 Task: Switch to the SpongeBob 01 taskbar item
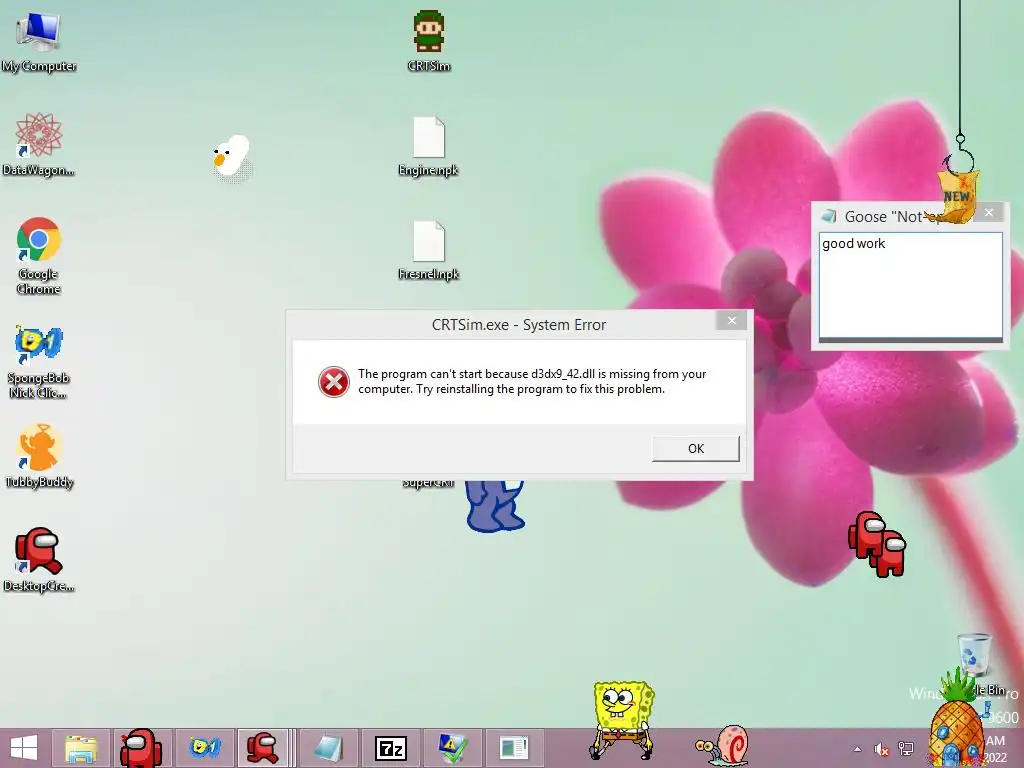click(204, 748)
